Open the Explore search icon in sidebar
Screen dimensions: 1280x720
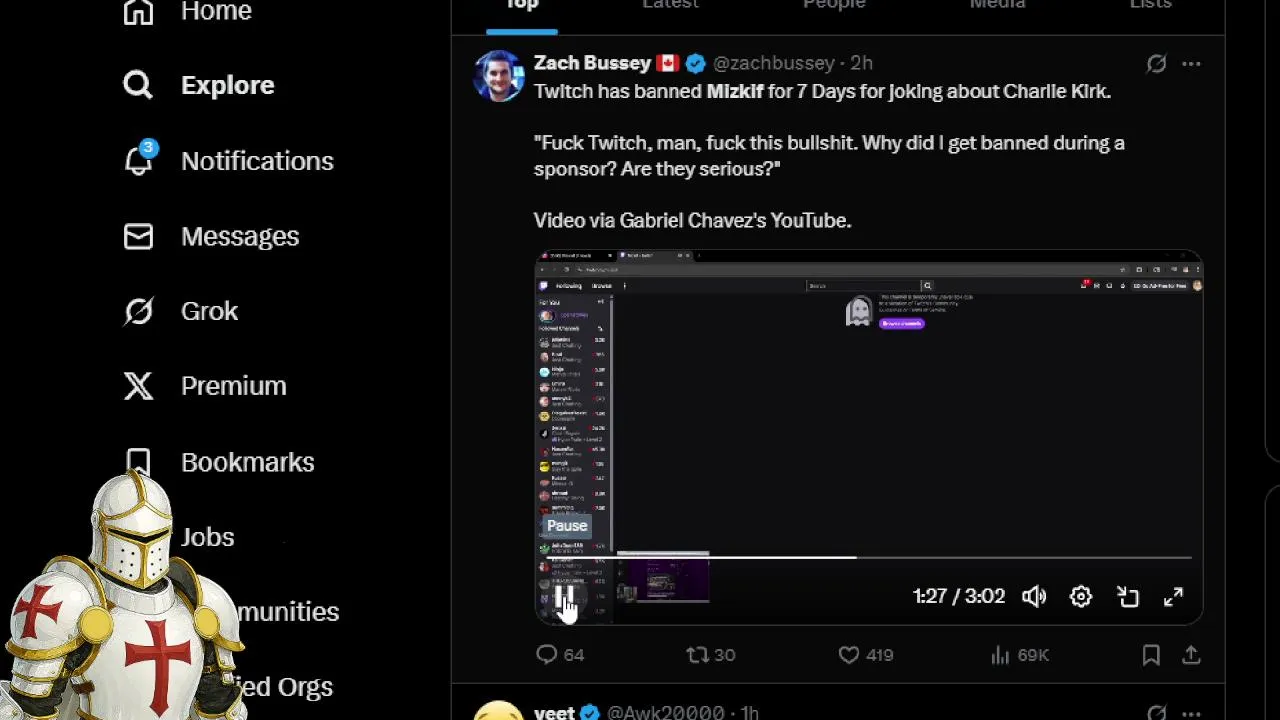tap(138, 85)
